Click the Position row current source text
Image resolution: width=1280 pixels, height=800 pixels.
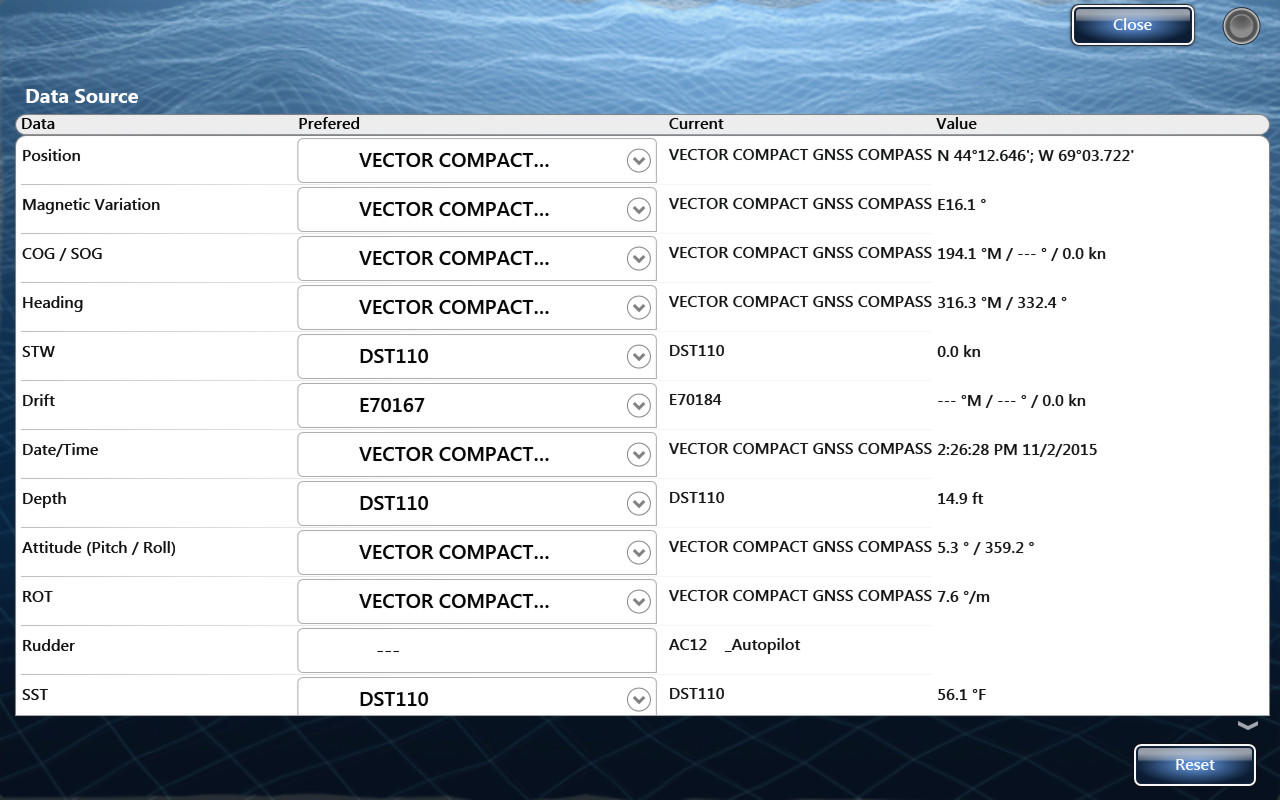pos(800,154)
